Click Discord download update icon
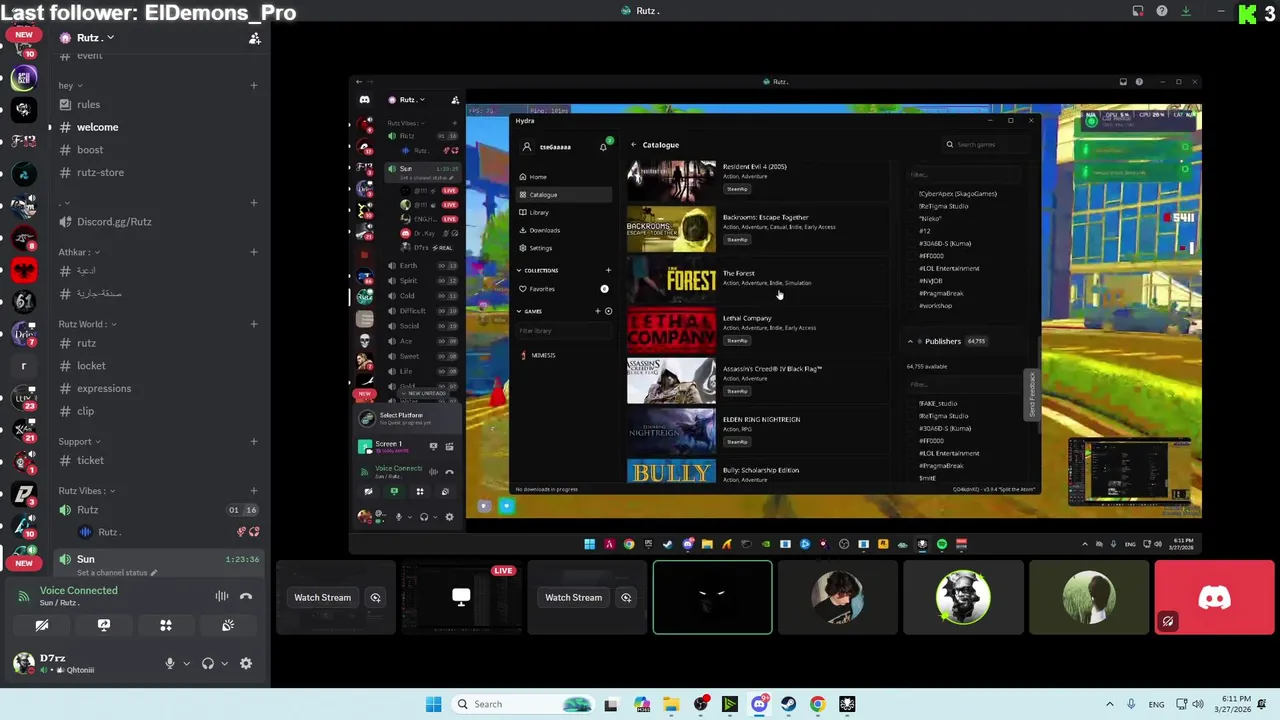 [1186, 11]
